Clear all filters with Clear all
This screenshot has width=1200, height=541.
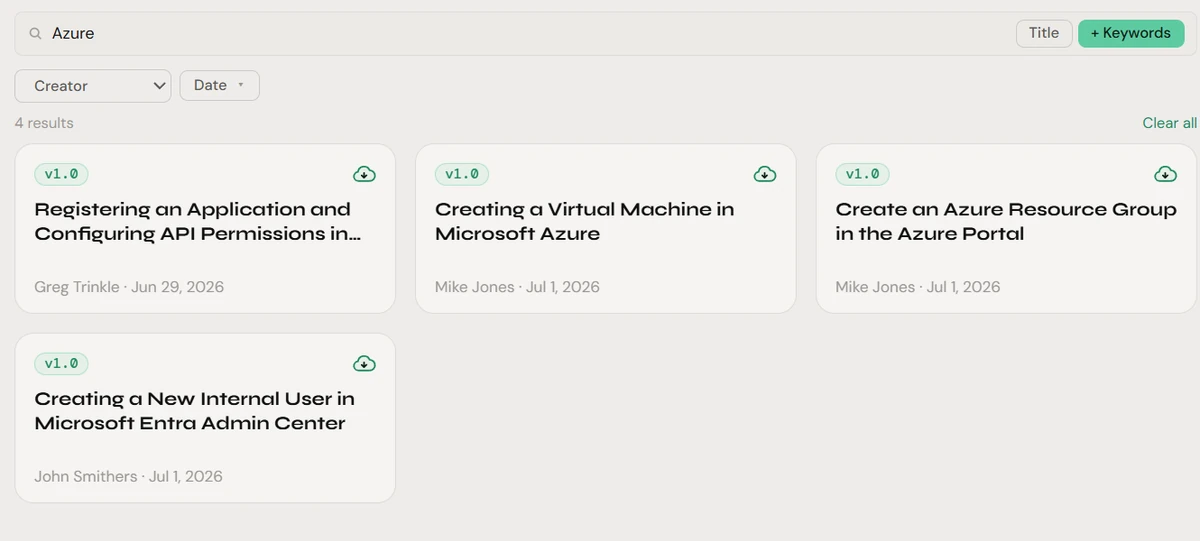tap(1169, 123)
